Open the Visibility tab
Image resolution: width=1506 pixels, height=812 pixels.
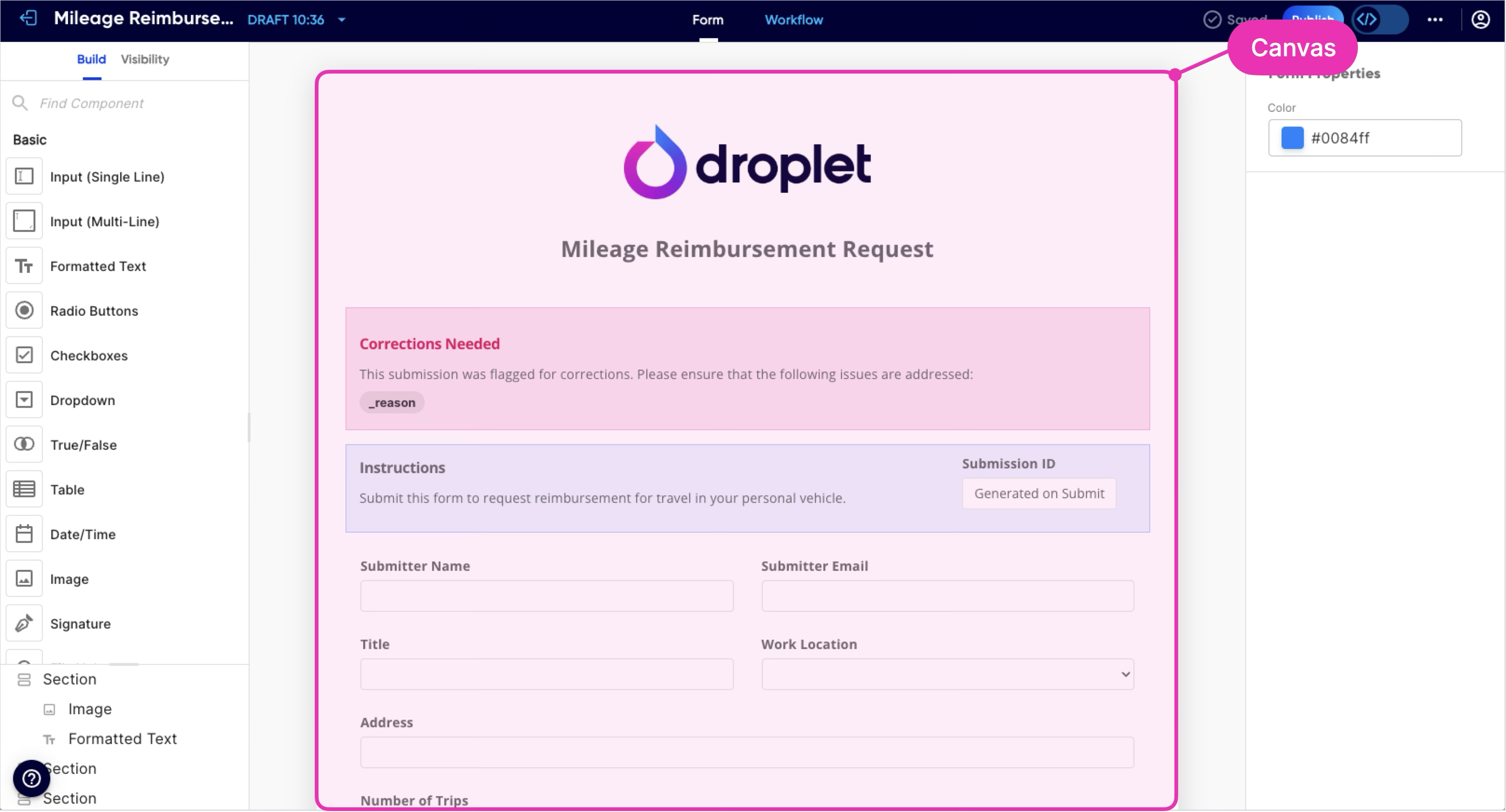coord(145,59)
